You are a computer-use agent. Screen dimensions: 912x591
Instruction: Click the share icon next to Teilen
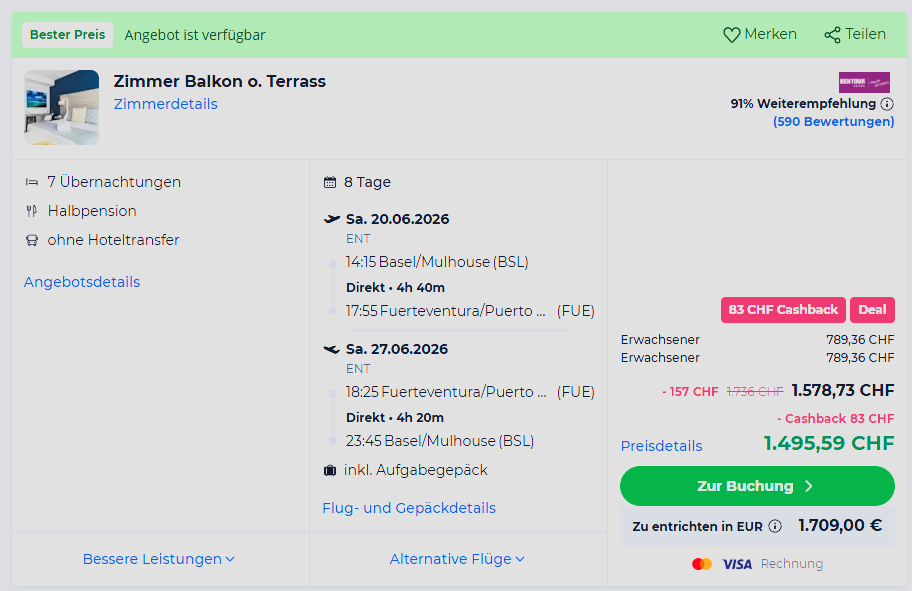832,35
